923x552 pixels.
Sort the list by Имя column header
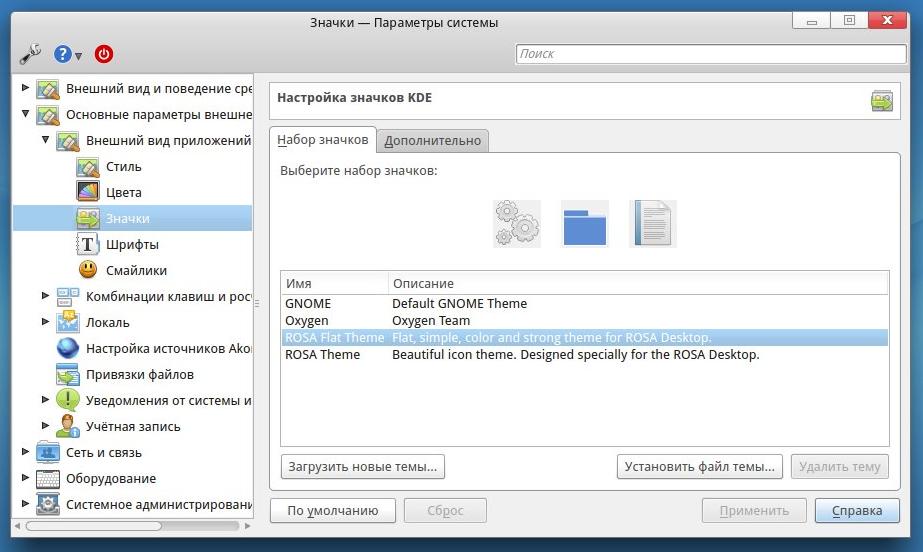coord(334,283)
